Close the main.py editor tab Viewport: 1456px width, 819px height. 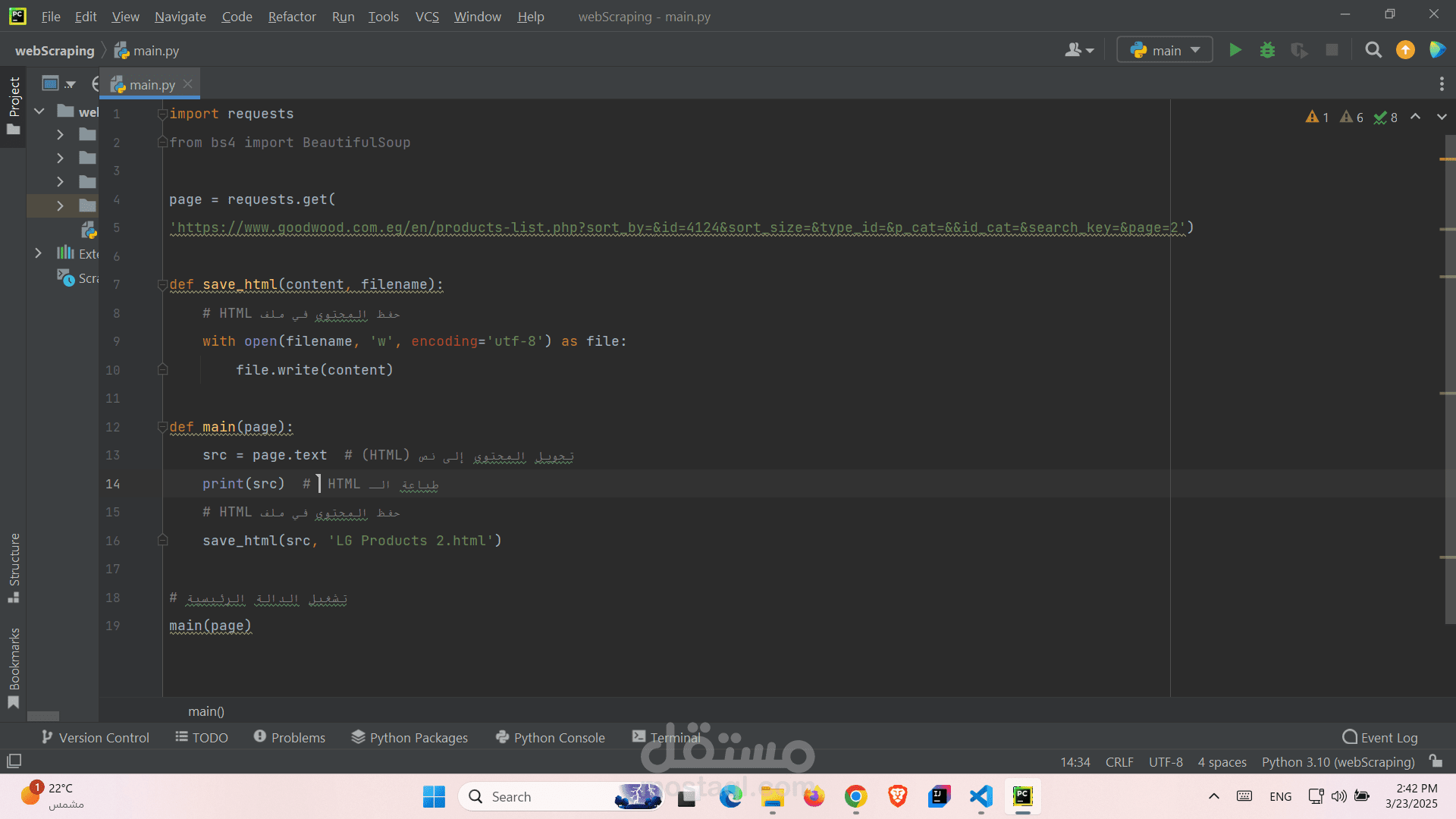coord(188,84)
